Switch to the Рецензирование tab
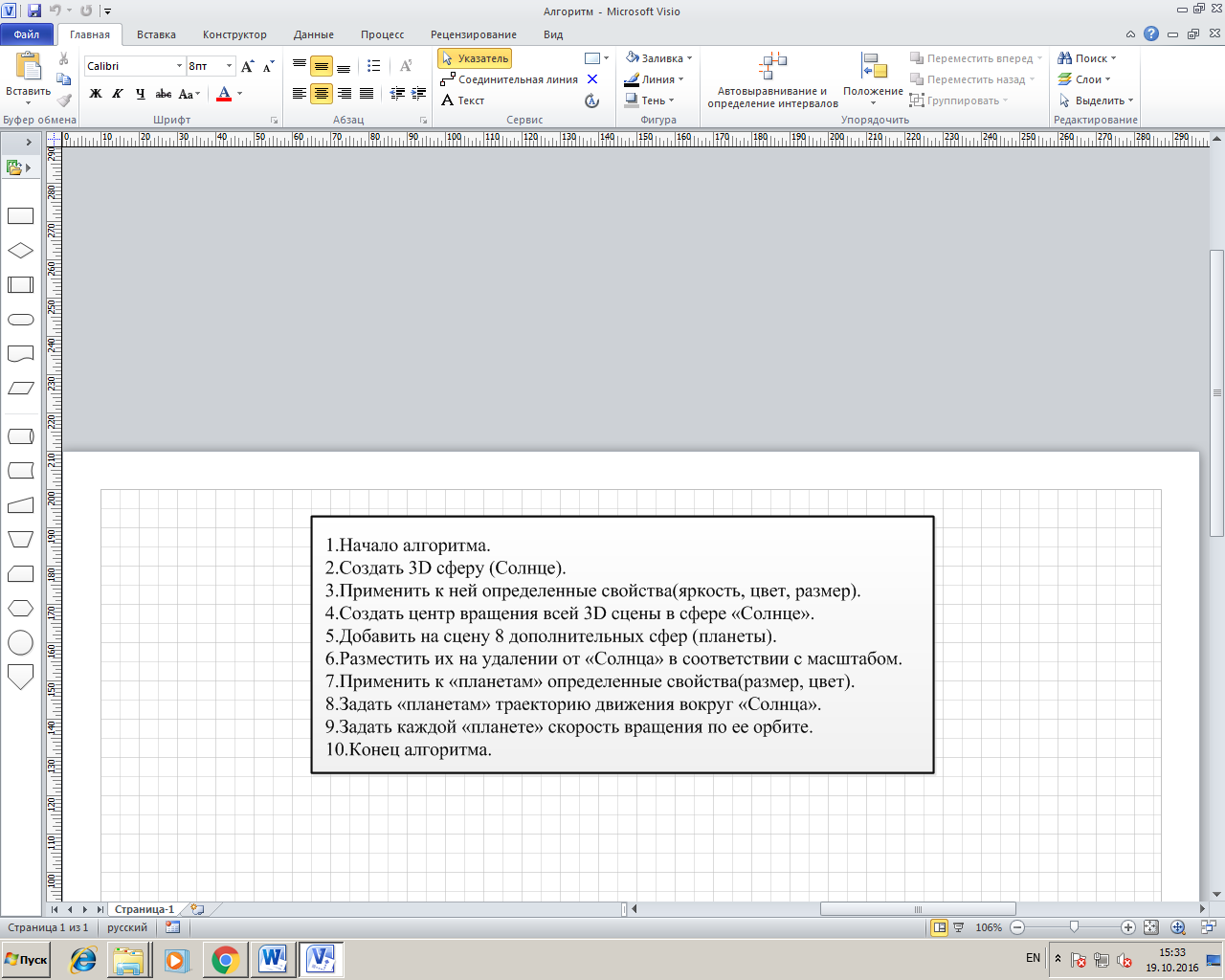 [474, 34]
